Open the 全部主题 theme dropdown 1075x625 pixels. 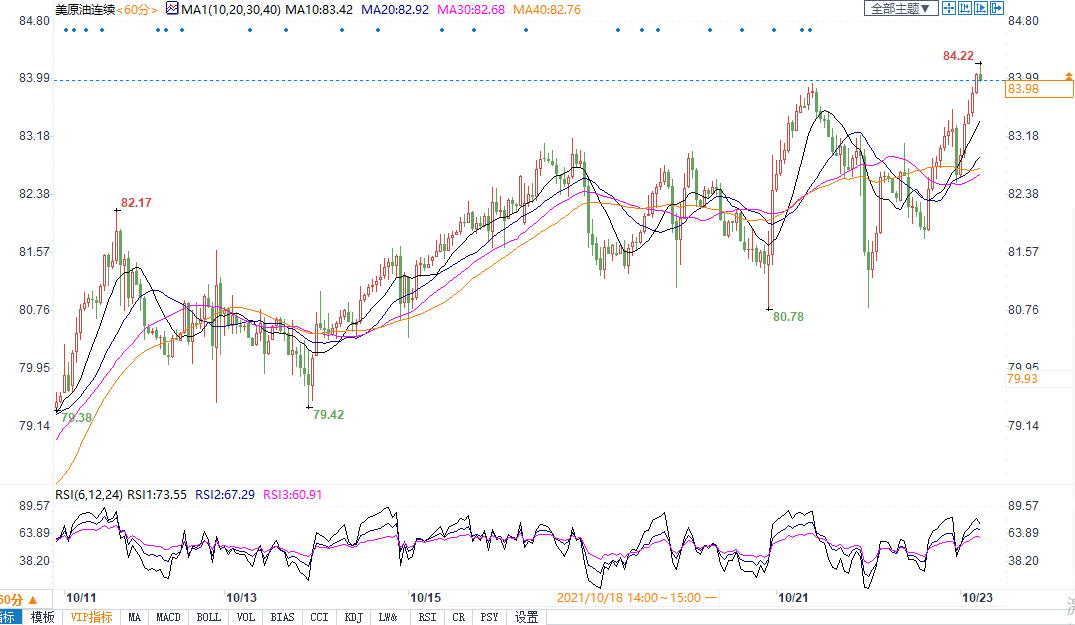[900, 8]
